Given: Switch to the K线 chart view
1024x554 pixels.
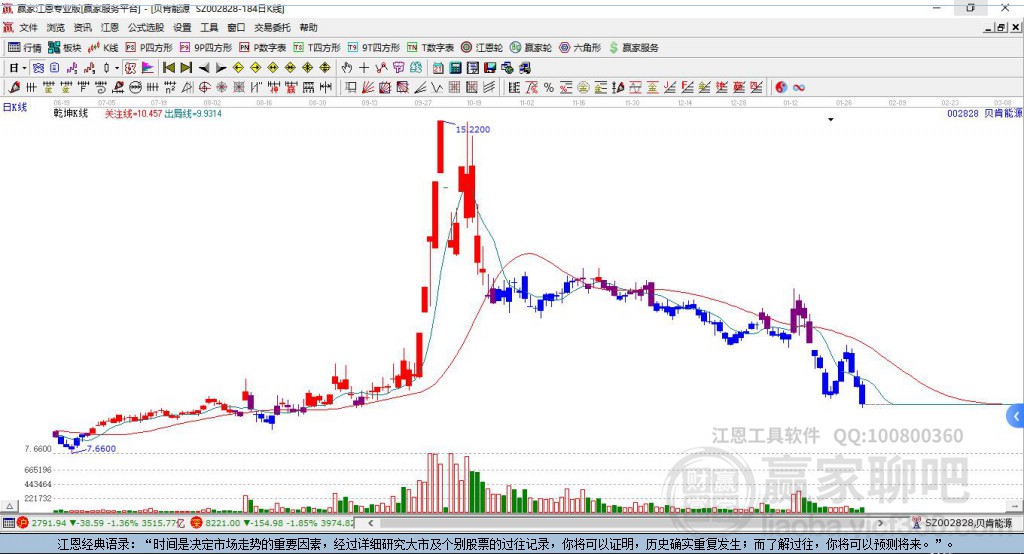Looking at the screenshot, I should (x=103, y=48).
